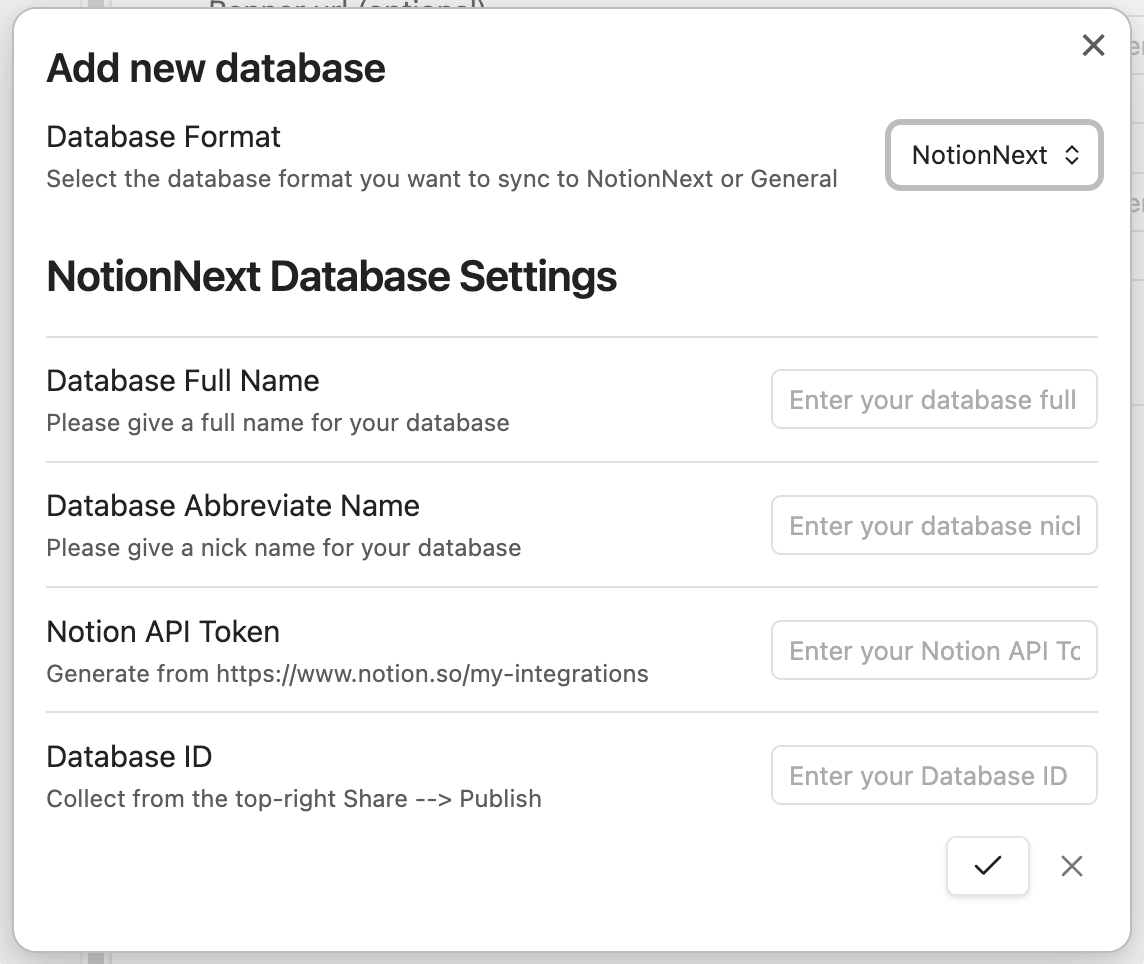
Task: Click the 'Select the database format' description
Action: pyautogui.click(x=441, y=179)
